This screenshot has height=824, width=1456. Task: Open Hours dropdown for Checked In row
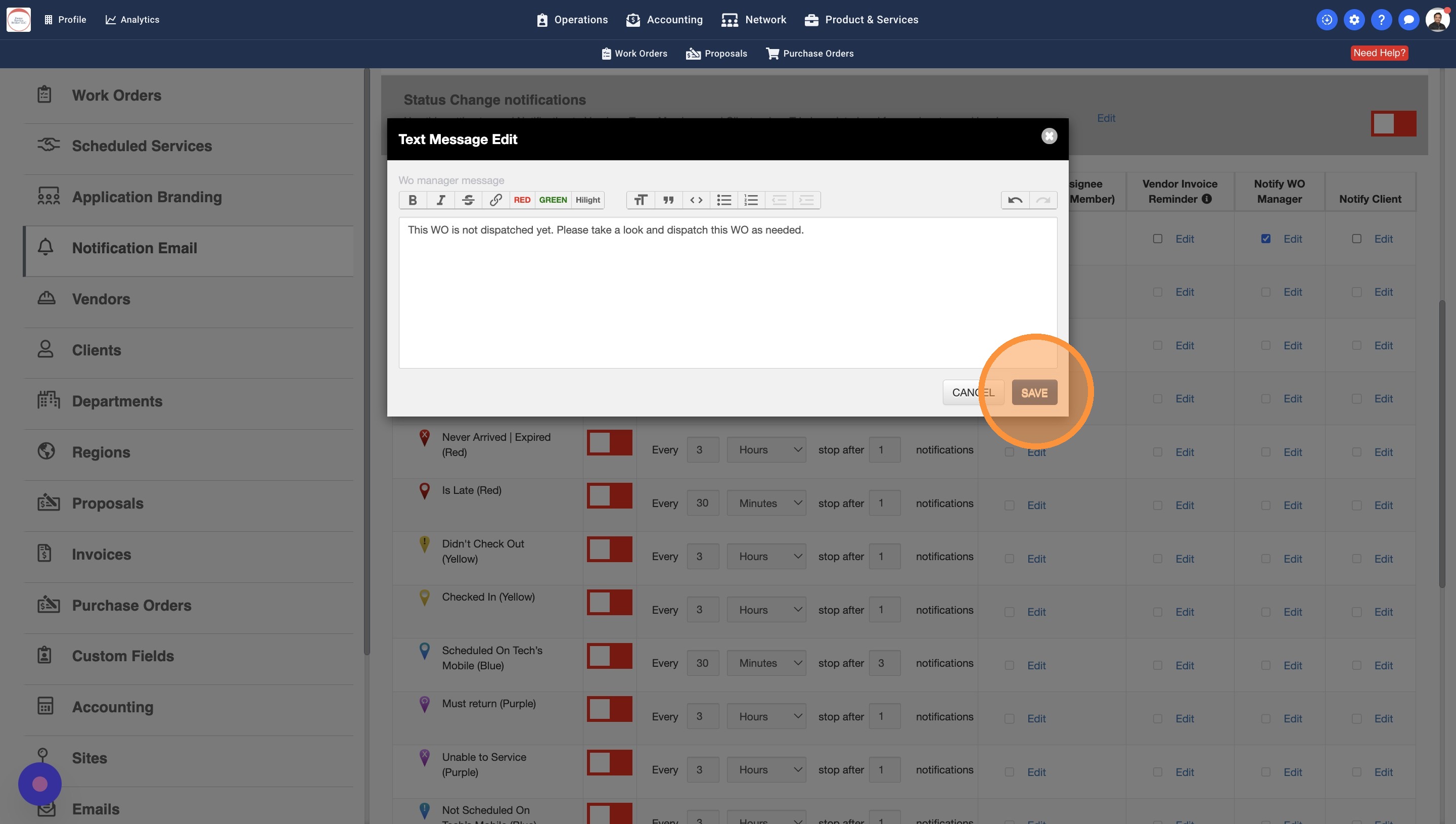[766, 610]
